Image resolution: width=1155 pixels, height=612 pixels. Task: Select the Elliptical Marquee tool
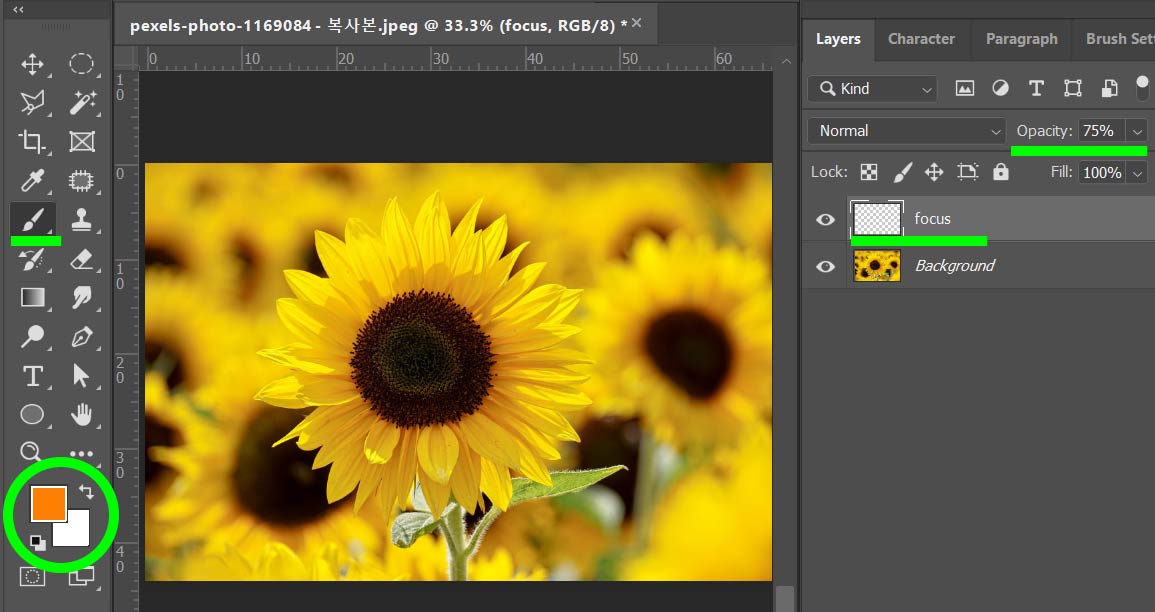[81, 64]
